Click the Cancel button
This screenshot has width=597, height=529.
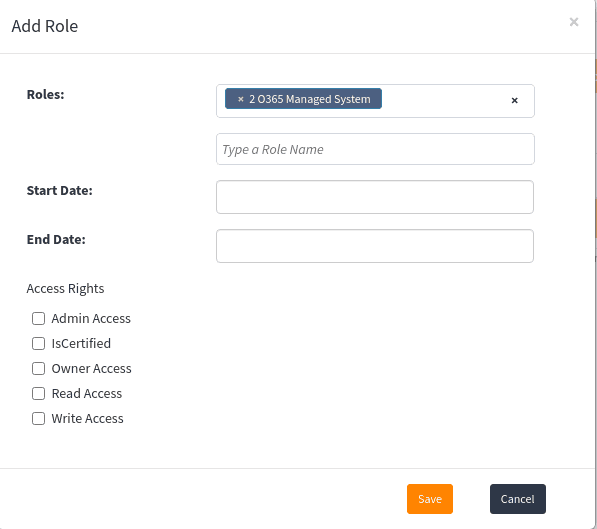(517, 499)
